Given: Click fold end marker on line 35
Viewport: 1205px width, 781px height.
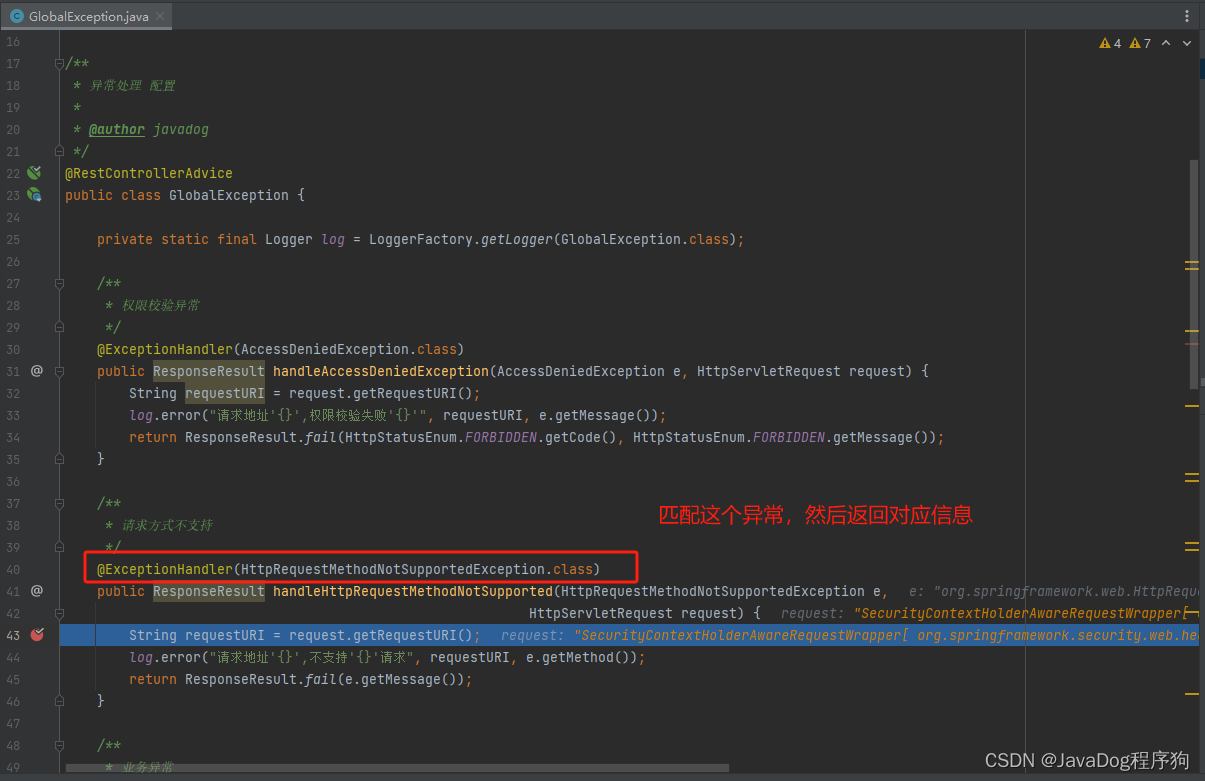Looking at the screenshot, I should coord(60,459).
